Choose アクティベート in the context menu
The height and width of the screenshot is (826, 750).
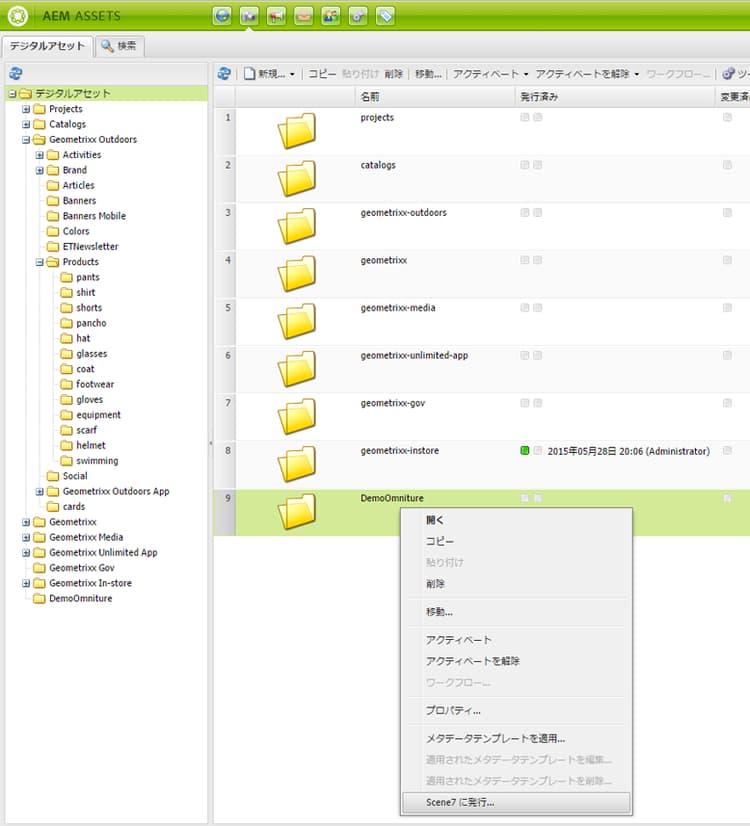517,640
